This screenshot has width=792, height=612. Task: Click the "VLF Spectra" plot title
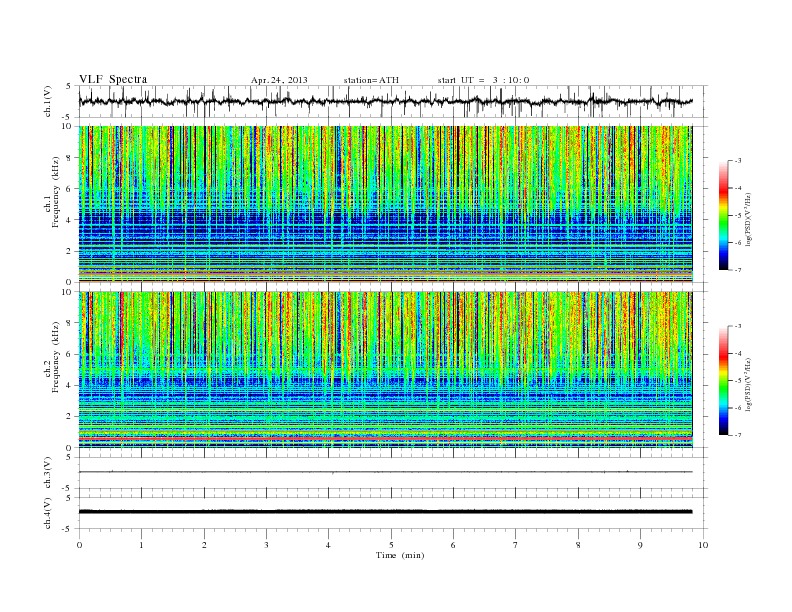pyautogui.click(x=113, y=79)
